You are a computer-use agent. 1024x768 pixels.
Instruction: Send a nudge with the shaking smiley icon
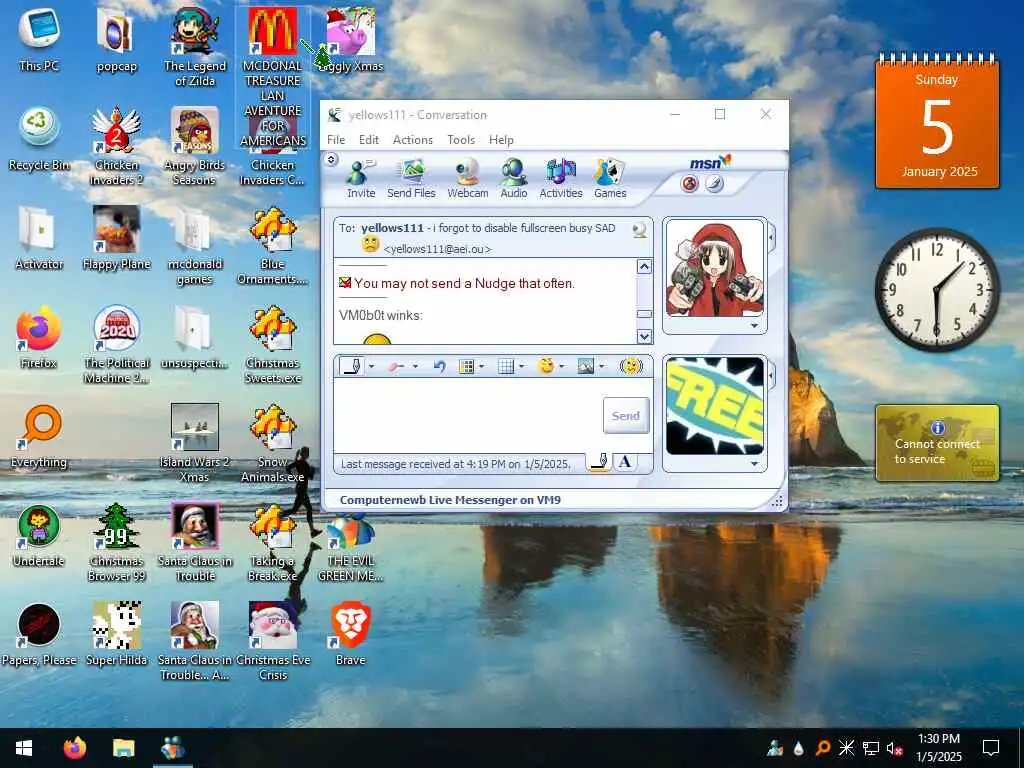631,366
